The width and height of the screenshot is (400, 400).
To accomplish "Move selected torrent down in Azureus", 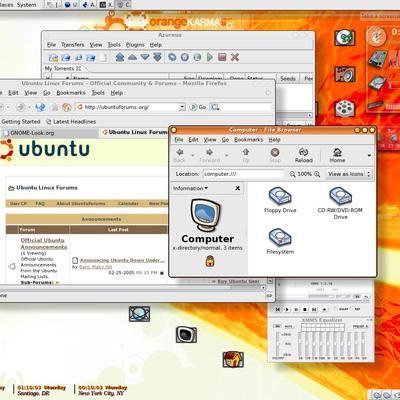I will point(145,57).
